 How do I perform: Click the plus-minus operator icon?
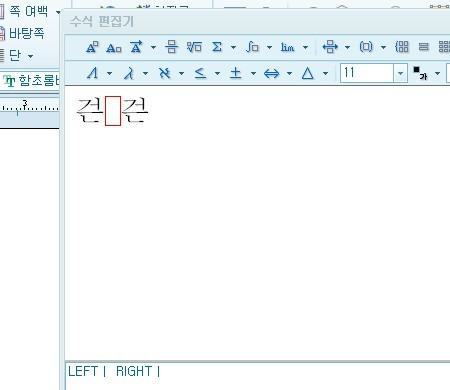236,73
